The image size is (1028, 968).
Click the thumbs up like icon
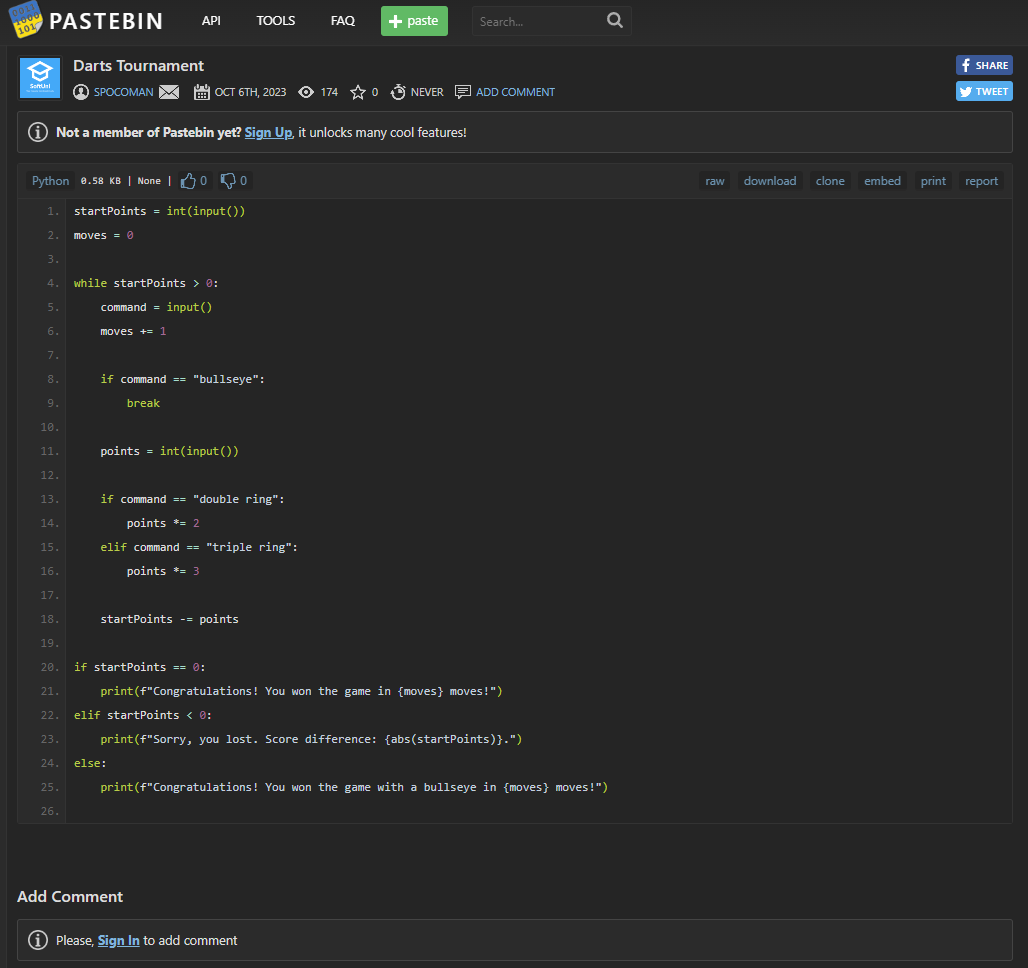pyautogui.click(x=189, y=181)
